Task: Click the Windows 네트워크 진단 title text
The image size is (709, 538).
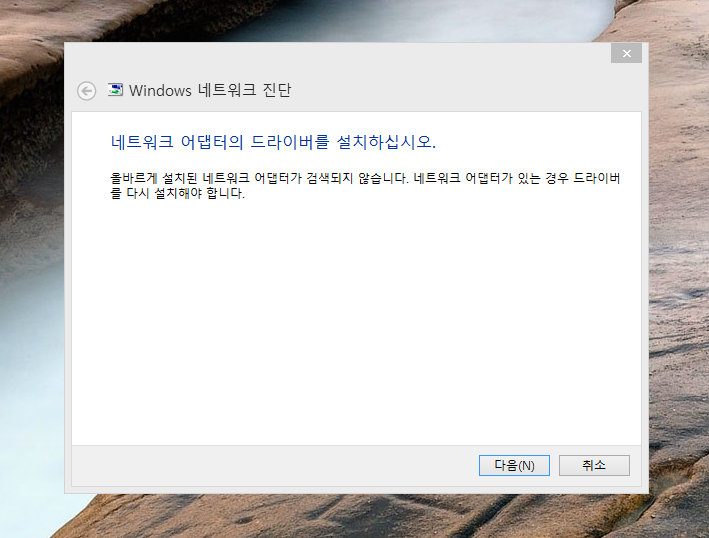Action: click(210, 90)
